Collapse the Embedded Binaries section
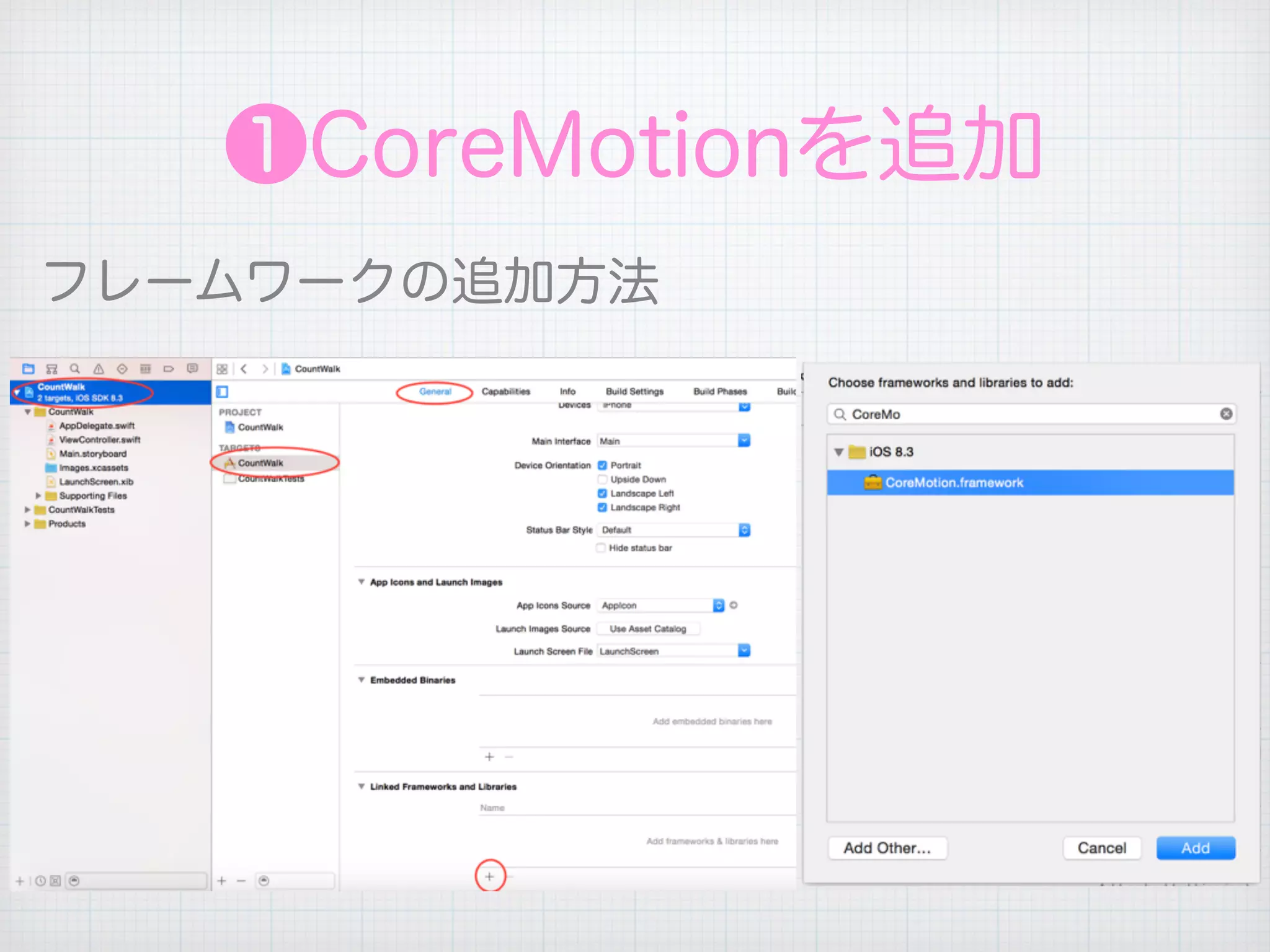 pyautogui.click(x=361, y=680)
